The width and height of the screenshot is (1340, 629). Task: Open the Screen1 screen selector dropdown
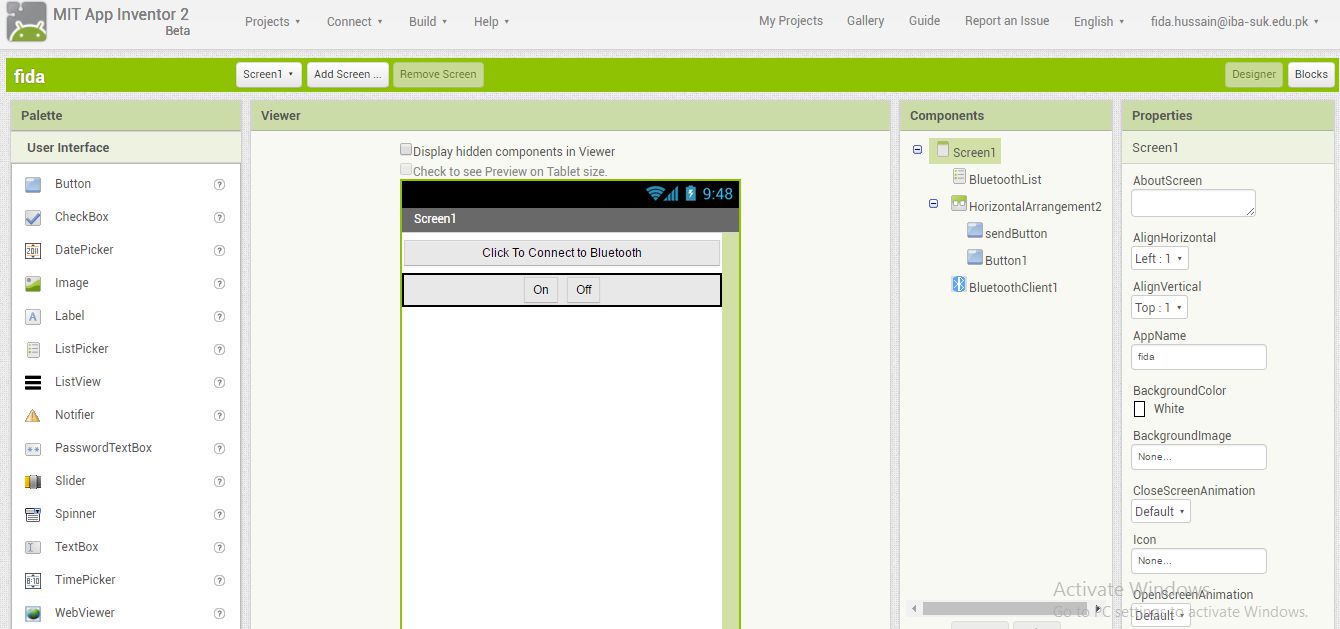[x=269, y=74]
